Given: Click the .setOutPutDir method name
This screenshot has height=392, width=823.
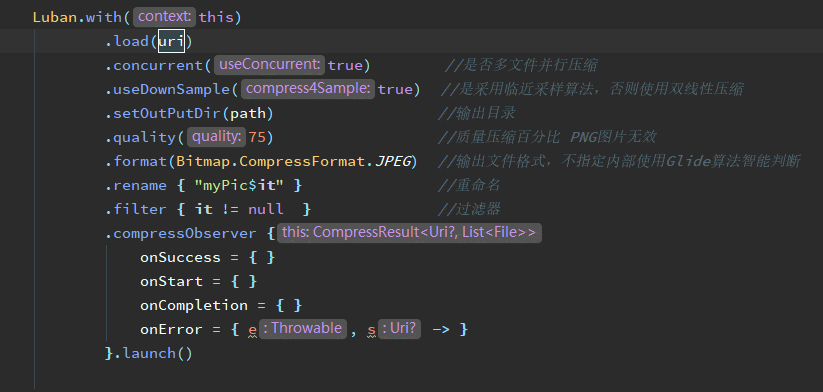Looking at the screenshot, I should pos(163,113).
